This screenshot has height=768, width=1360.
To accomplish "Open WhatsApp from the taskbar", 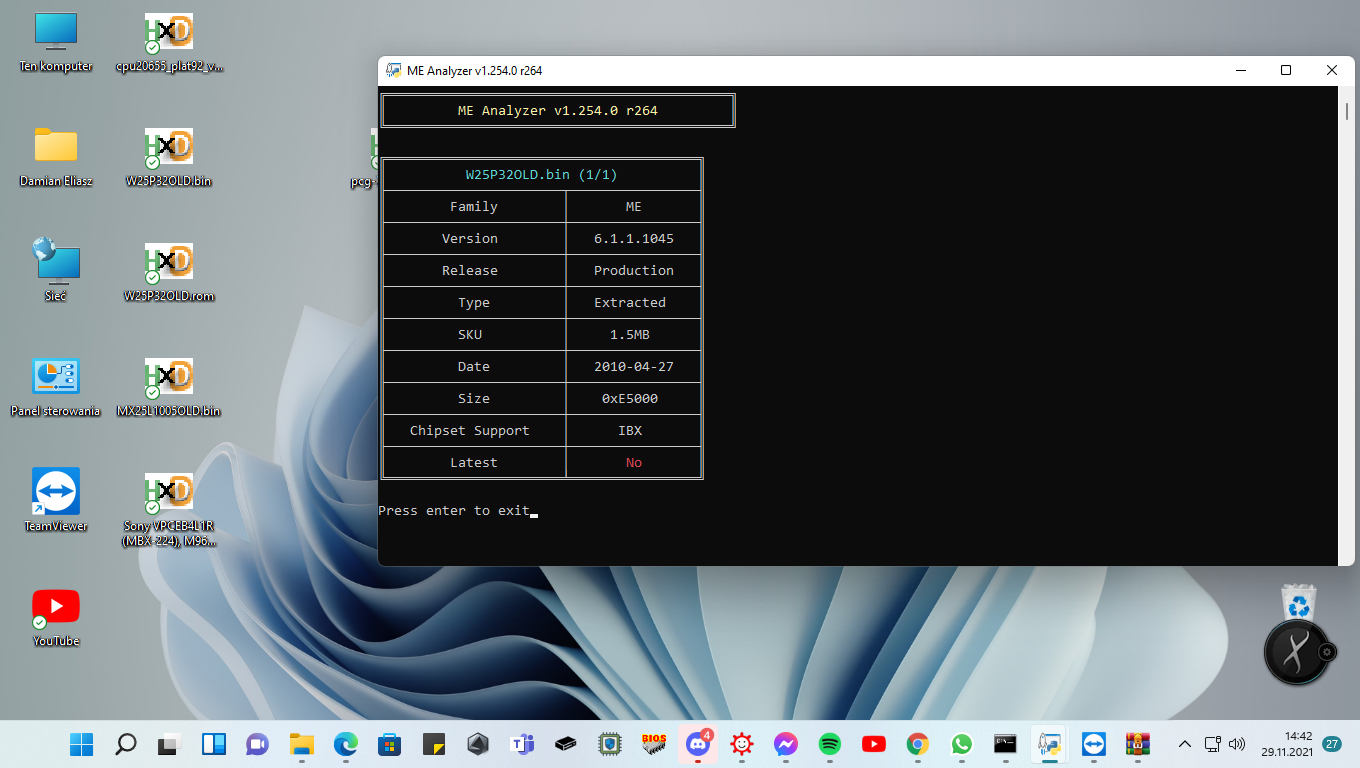I will [x=961, y=744].
